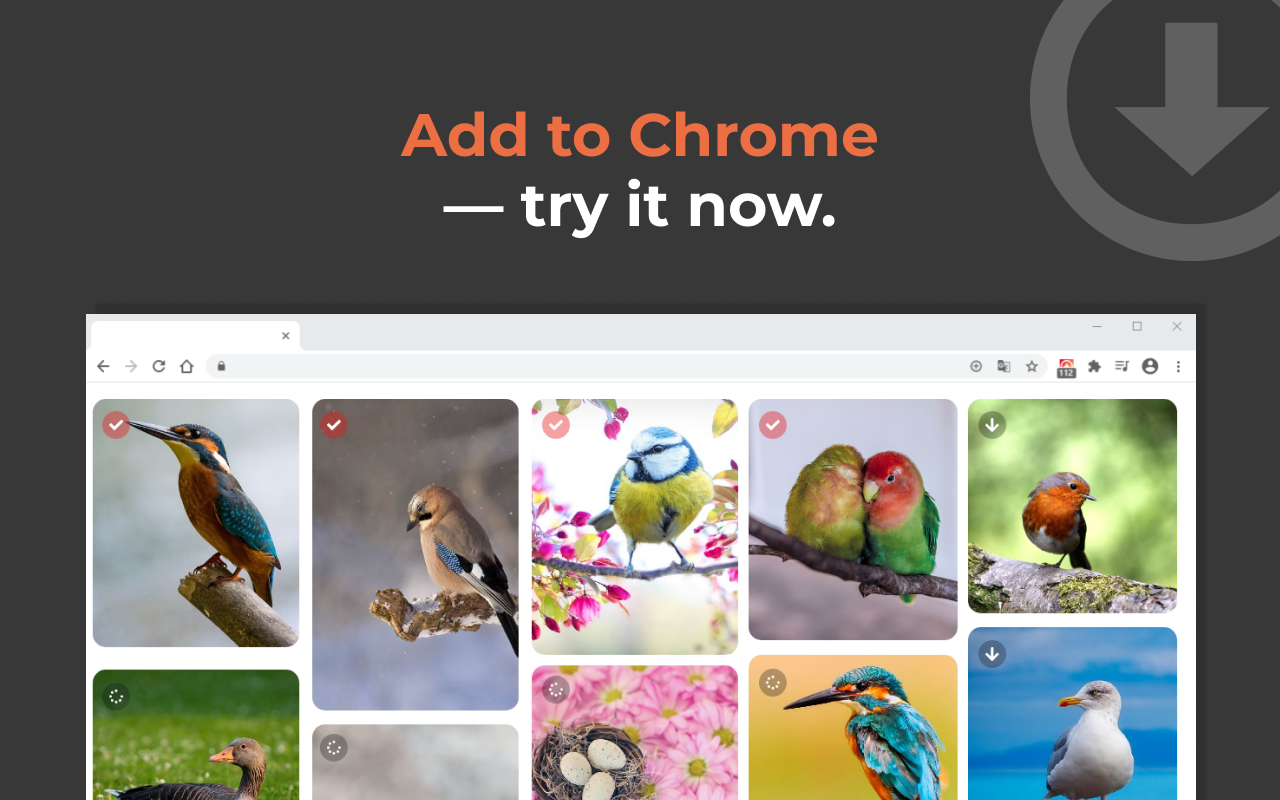1280x800 pixels.
Task: Open Chrome three-dot menu
Action: 1178,366
